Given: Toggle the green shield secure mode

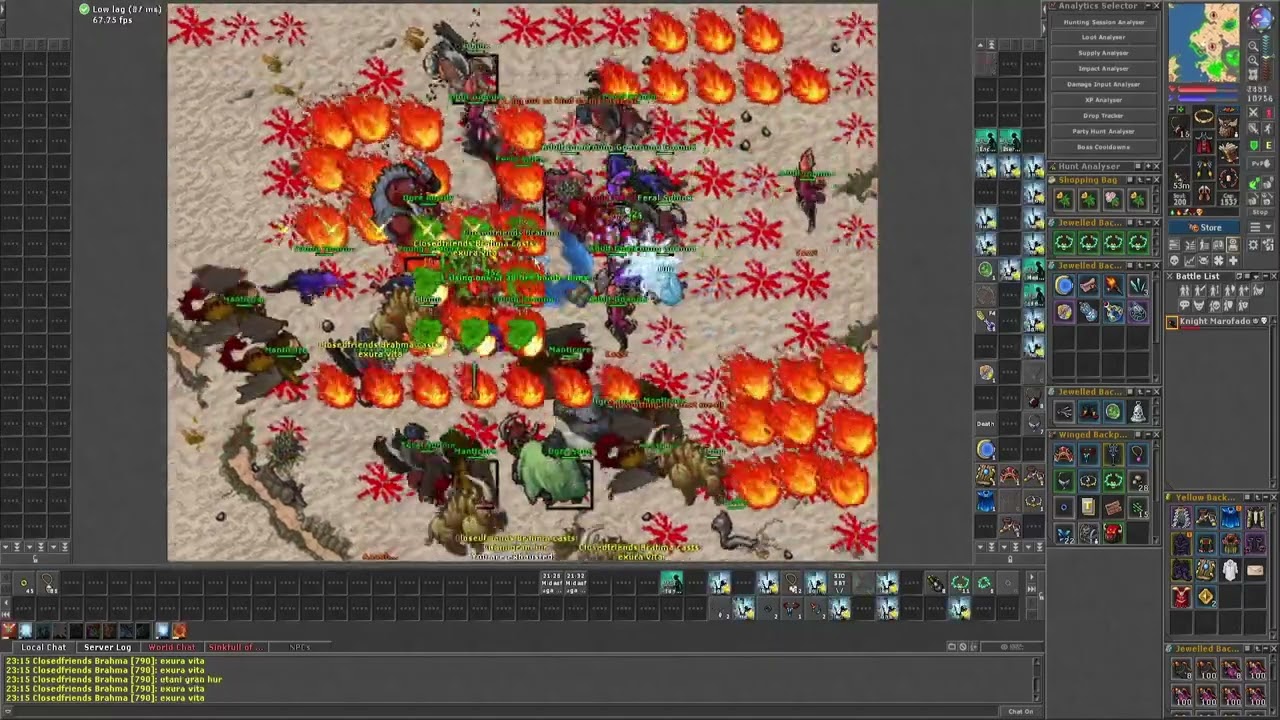Looking at the screenshot, I should 1253,146.
